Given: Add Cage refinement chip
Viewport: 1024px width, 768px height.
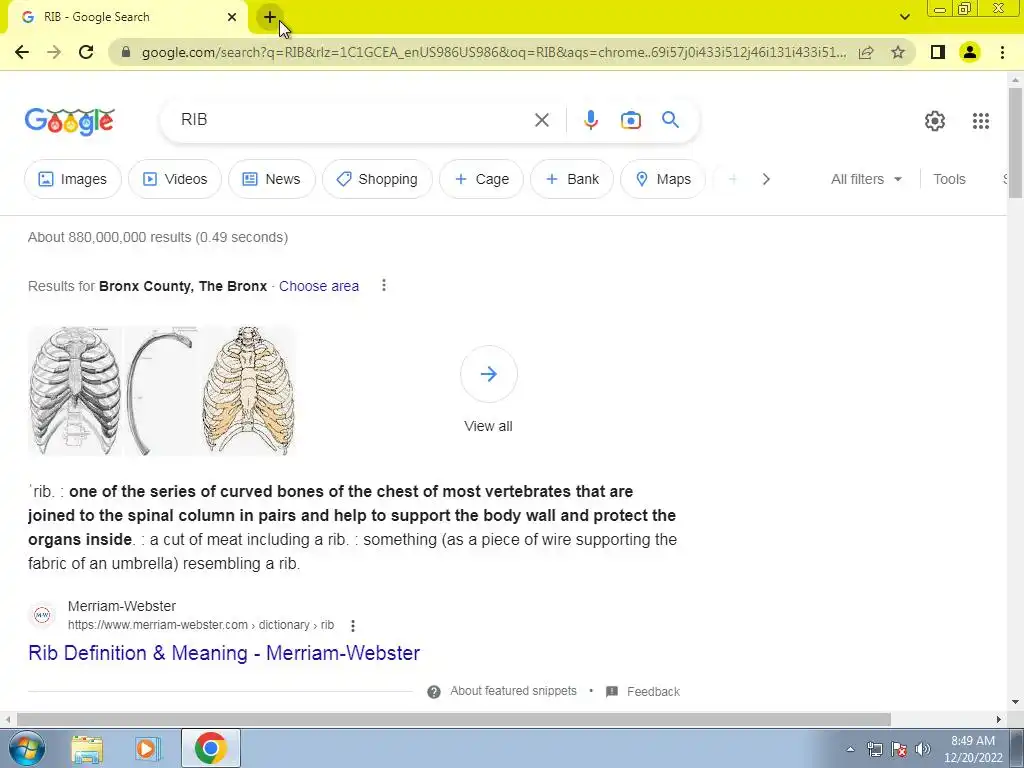Looking at the screenshot, I should 481,179.
